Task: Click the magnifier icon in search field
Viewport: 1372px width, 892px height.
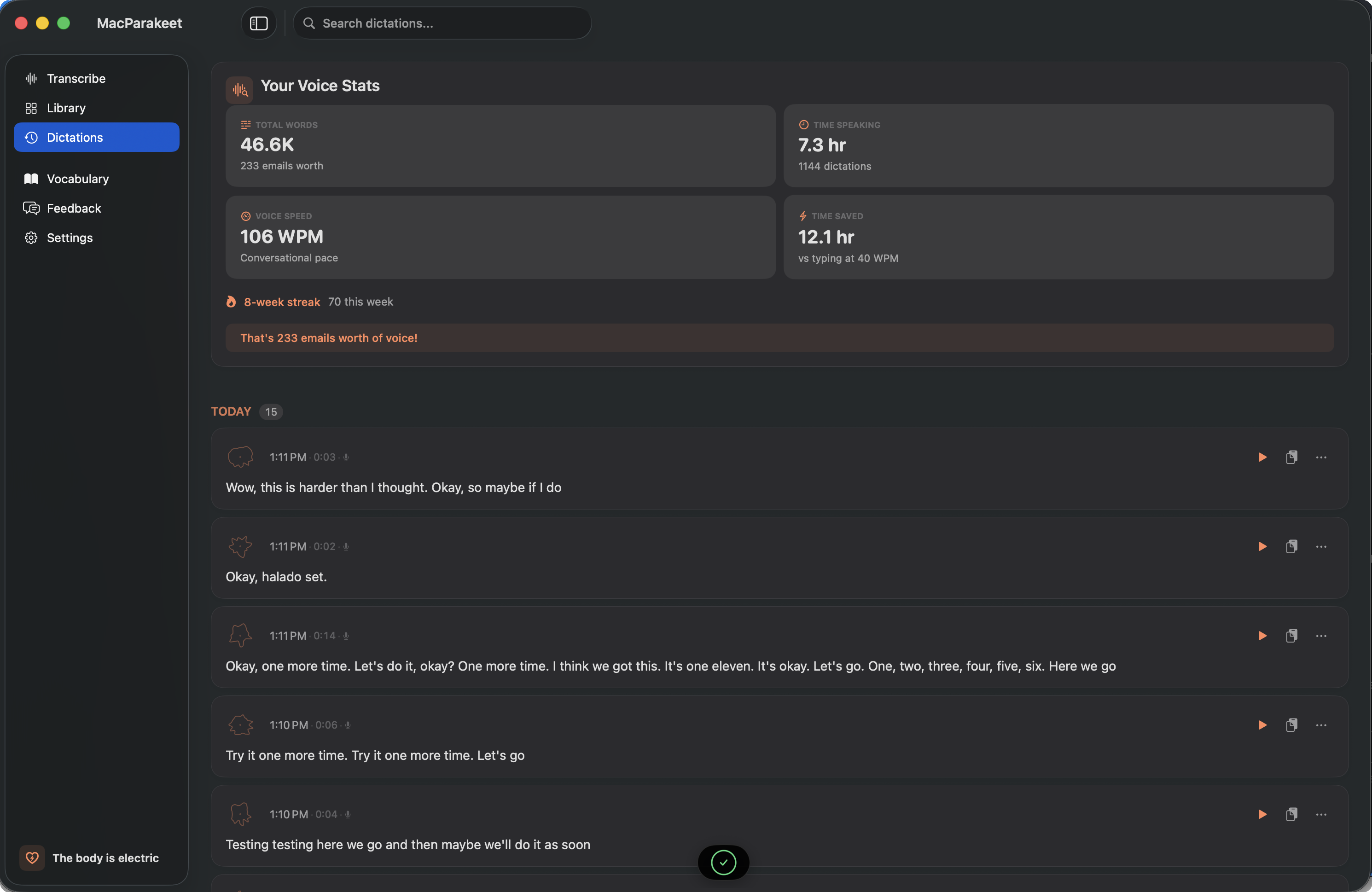Action: click(309, 23)
